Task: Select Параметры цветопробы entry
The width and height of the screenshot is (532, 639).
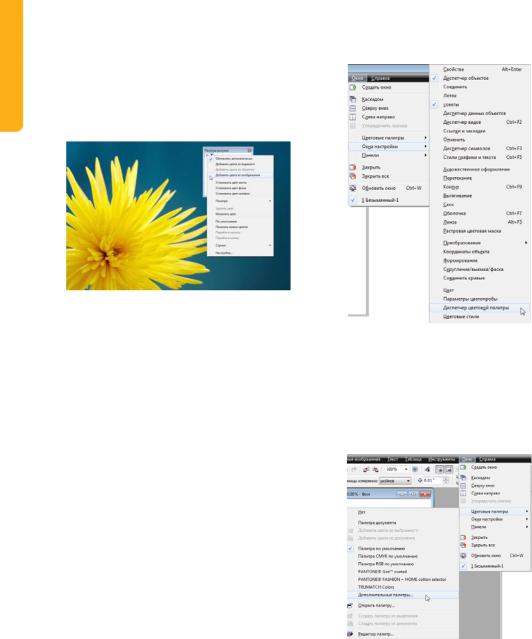Action: (480, 299)
